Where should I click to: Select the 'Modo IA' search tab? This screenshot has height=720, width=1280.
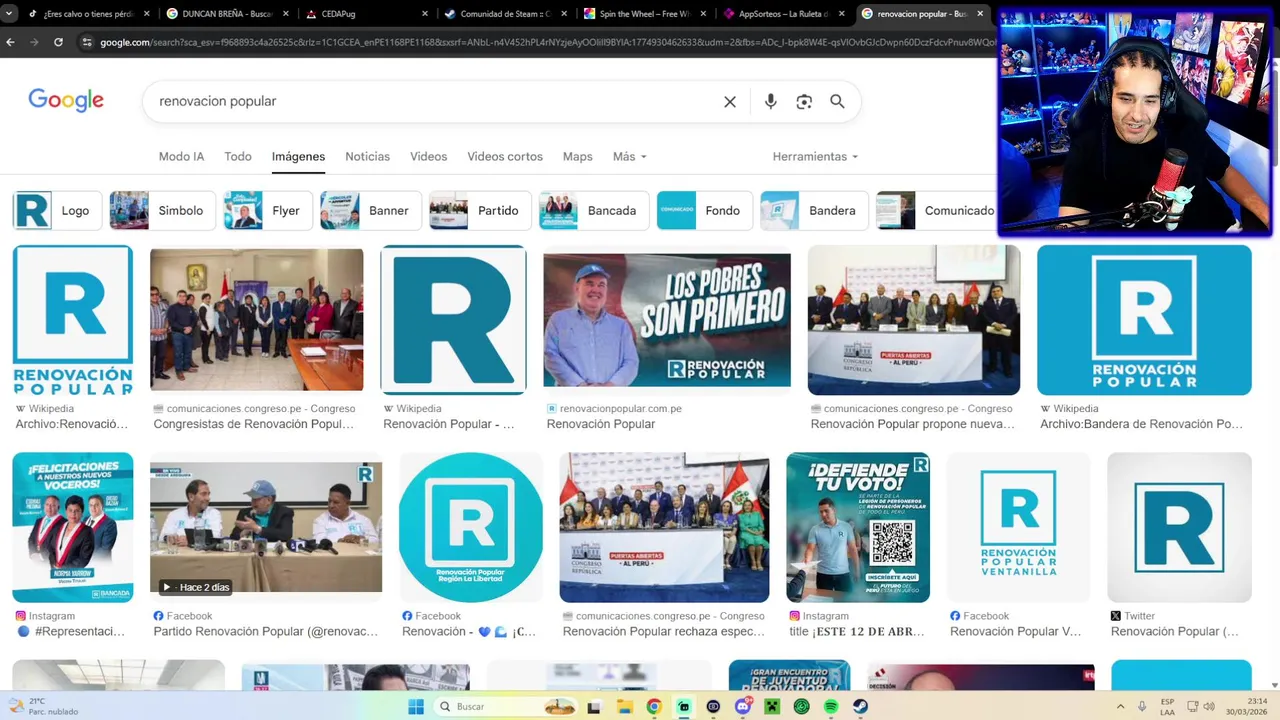click(181, 157)
